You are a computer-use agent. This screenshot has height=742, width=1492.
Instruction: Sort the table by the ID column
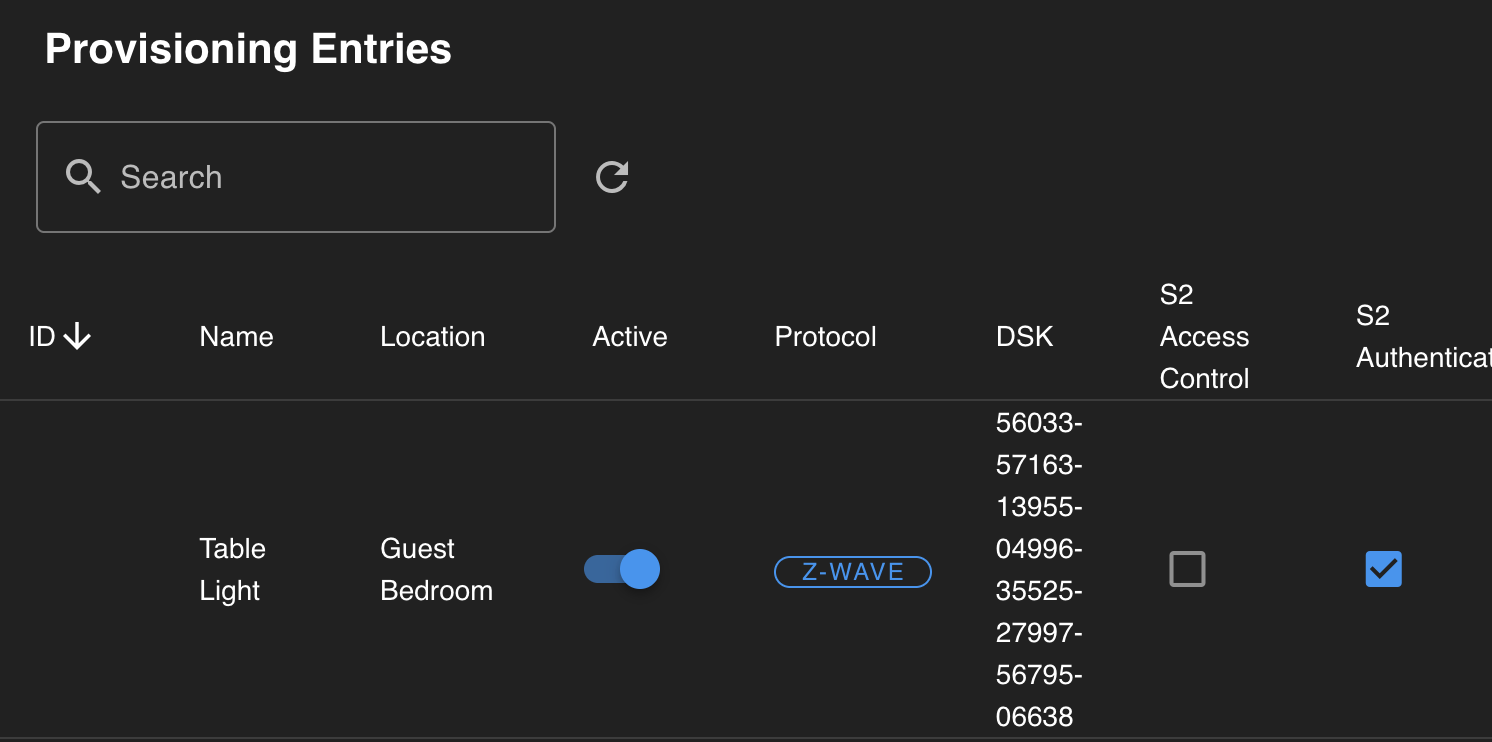(42, 337)
